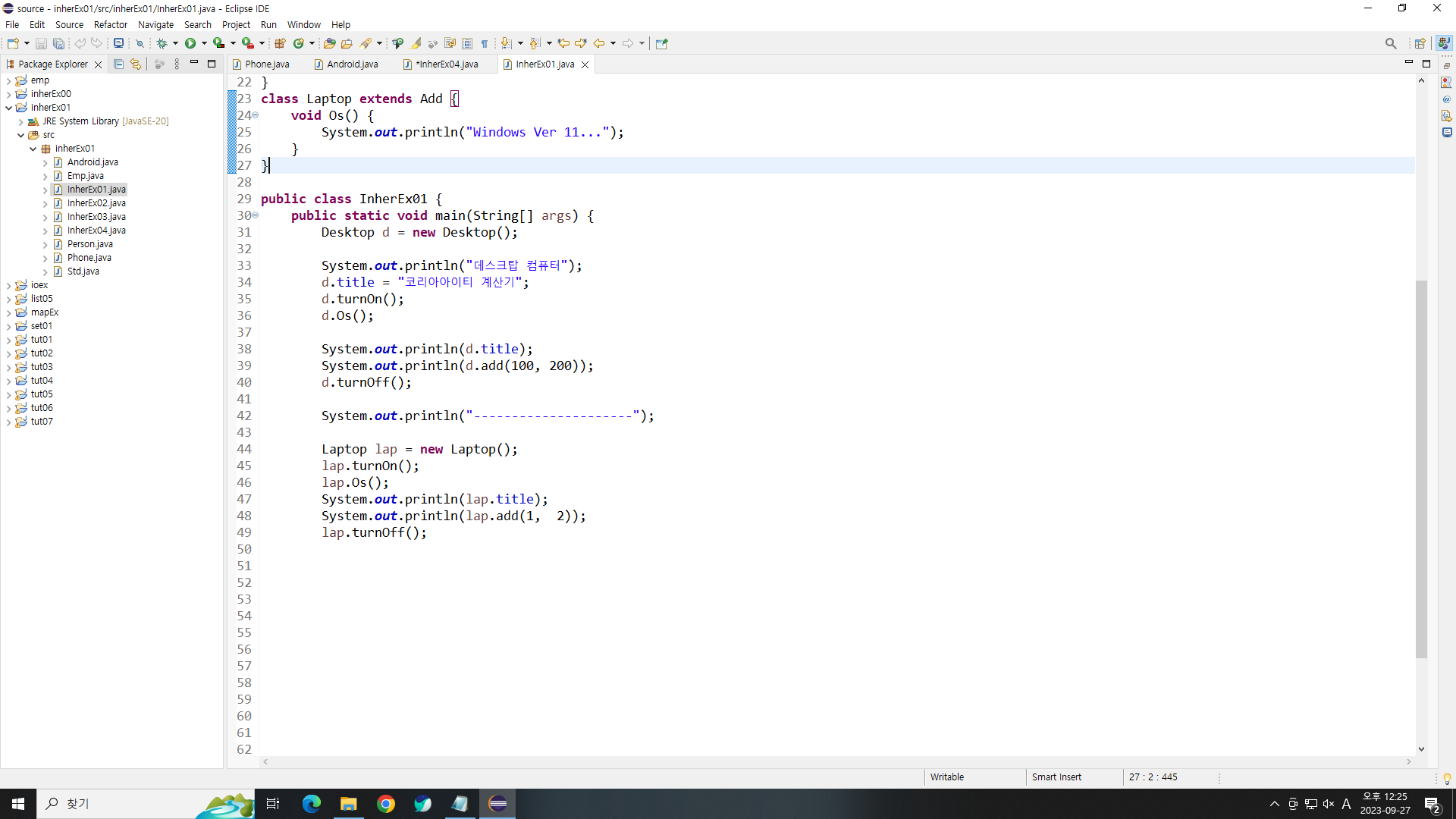
Task: Click the Debug bug icon in toolbar
Action: point(162,43)
